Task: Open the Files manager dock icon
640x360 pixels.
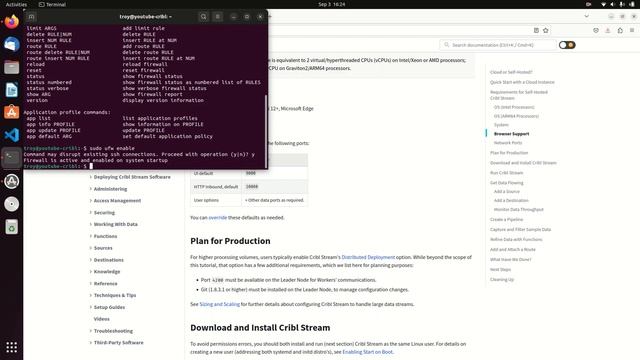Action: pyautogui.click(x=11, y=67)
